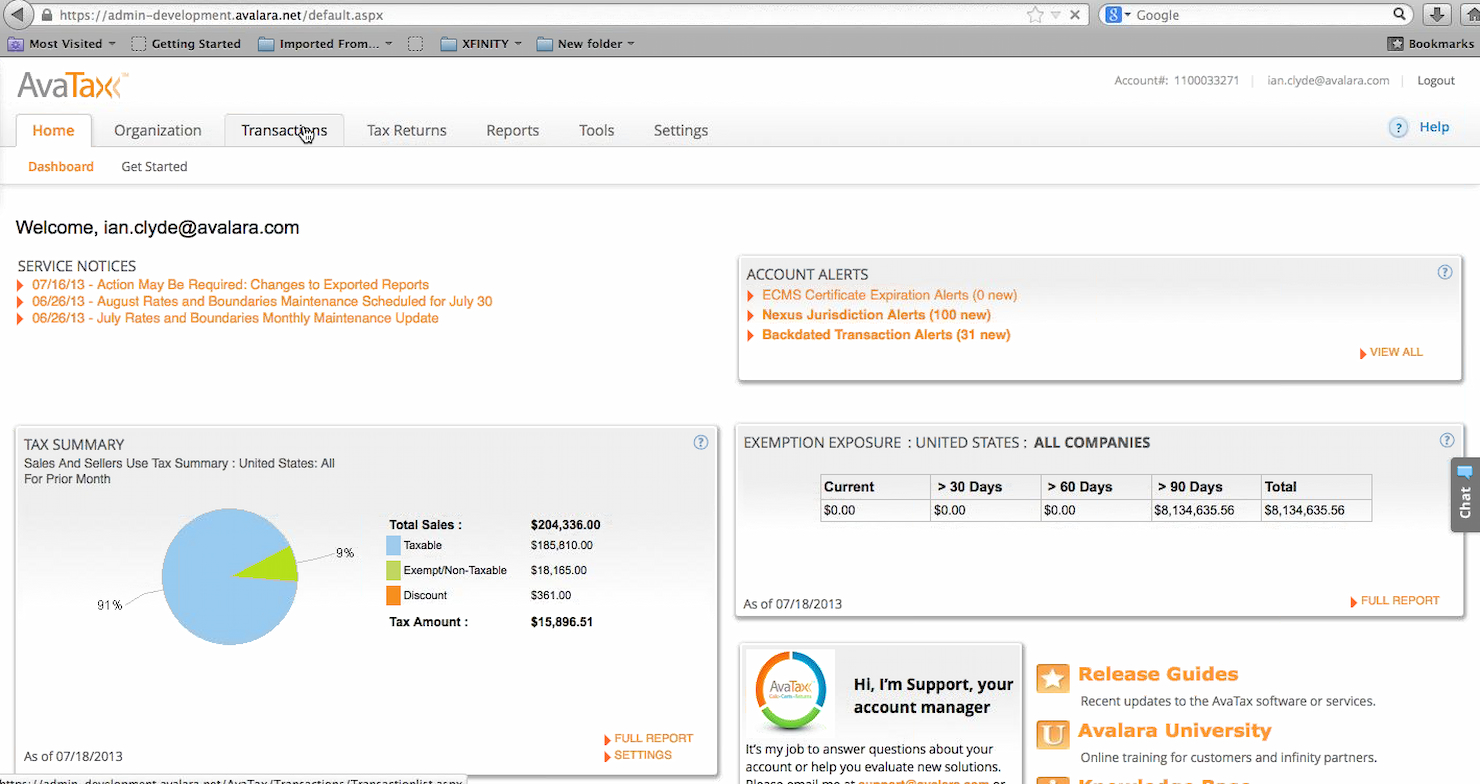
Task: Open Tax Summary FULL REPORT link
Action: click(x=653, y=738)
